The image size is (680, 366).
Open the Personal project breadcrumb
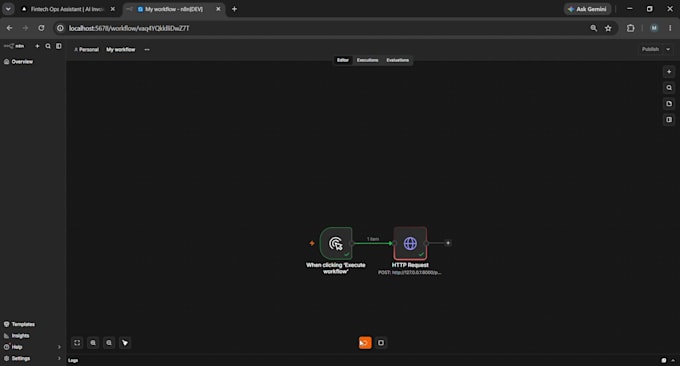86,49
